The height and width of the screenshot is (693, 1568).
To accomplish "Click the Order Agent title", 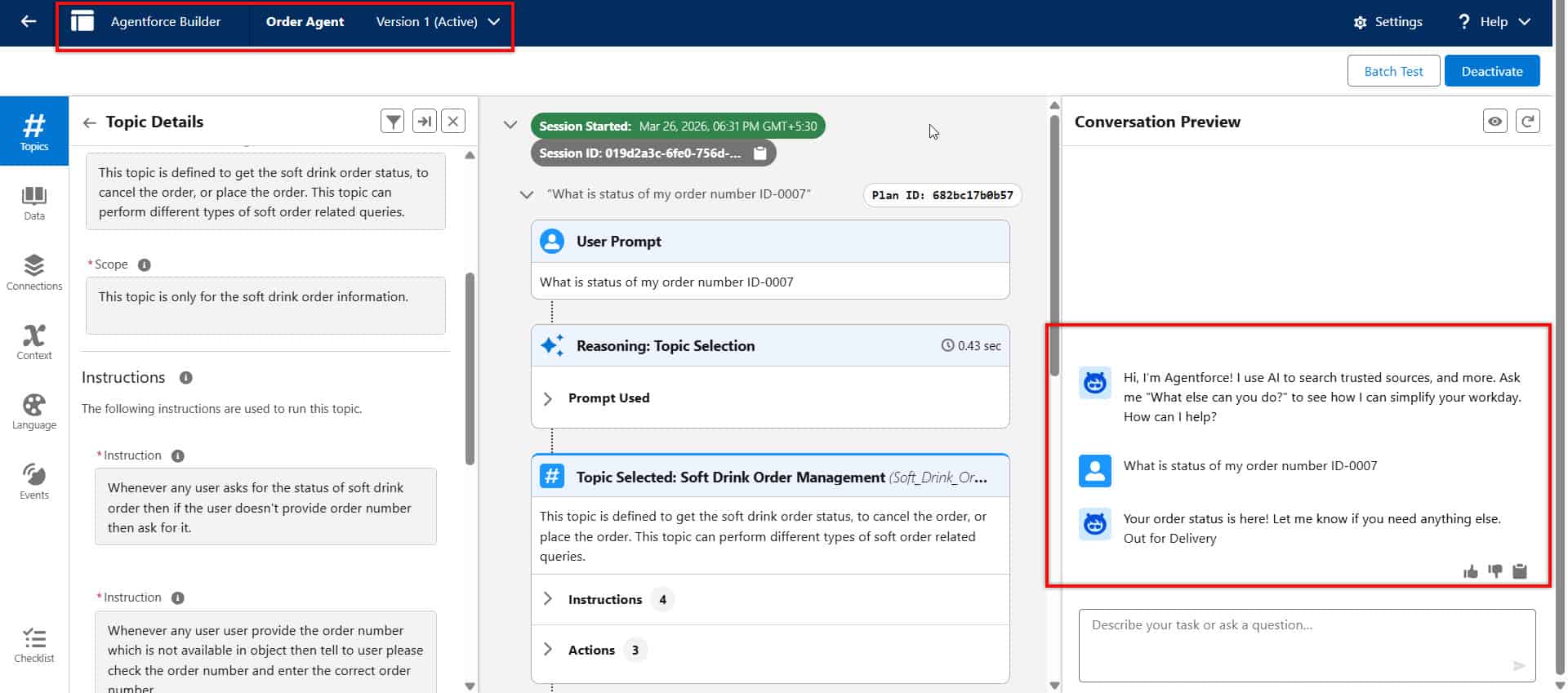I will 305,22.
